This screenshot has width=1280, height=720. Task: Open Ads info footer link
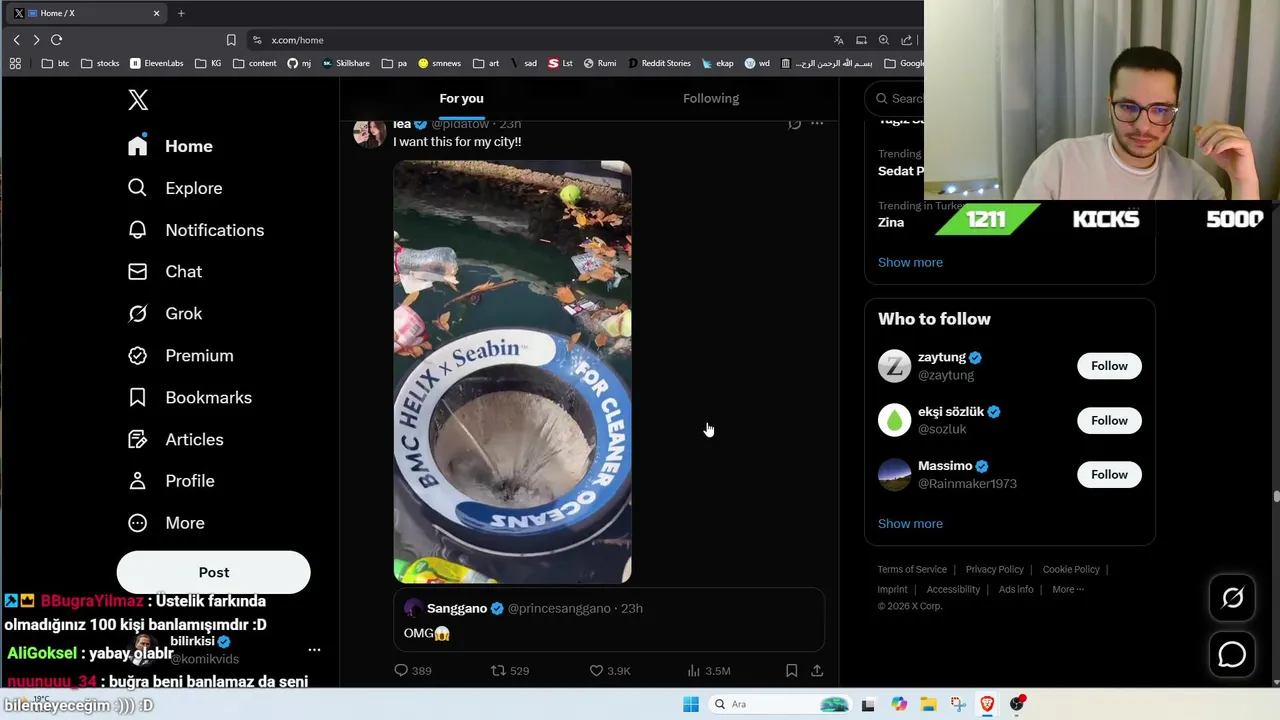pos(1016,589)
